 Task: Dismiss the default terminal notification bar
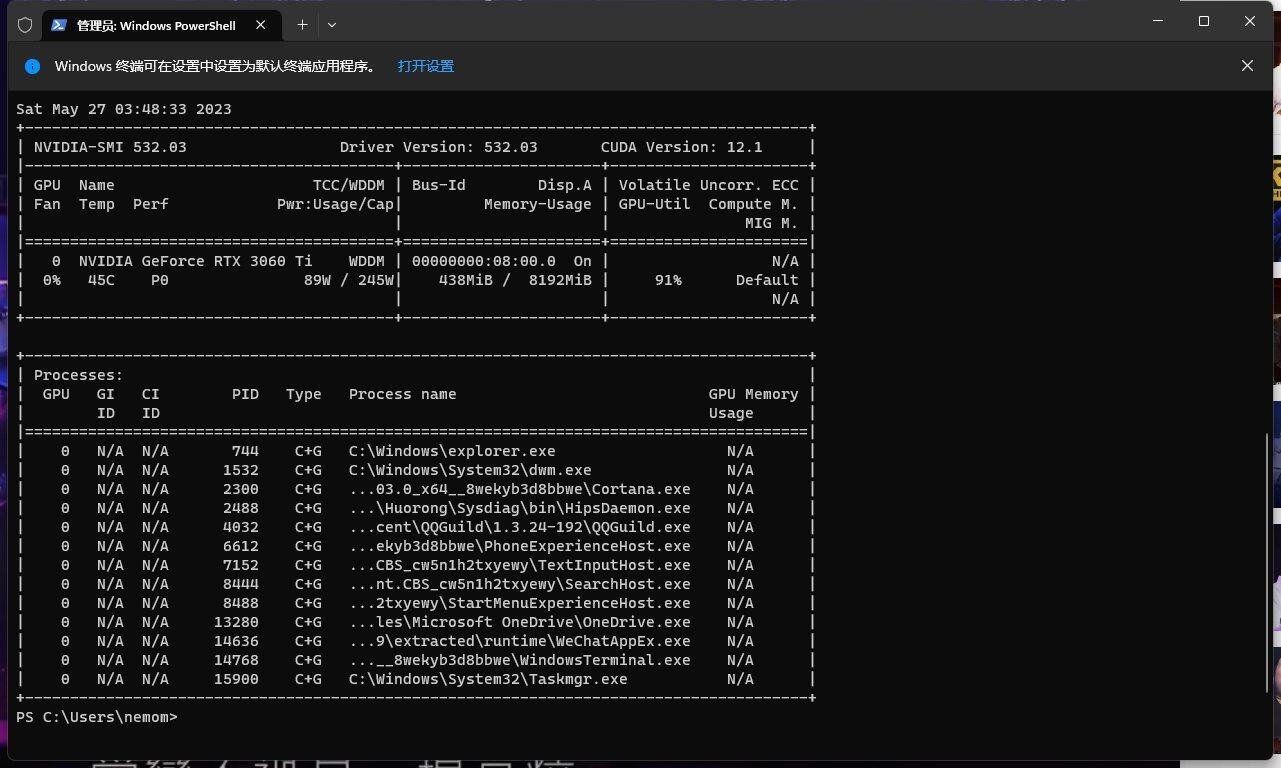pos(1247,66)
